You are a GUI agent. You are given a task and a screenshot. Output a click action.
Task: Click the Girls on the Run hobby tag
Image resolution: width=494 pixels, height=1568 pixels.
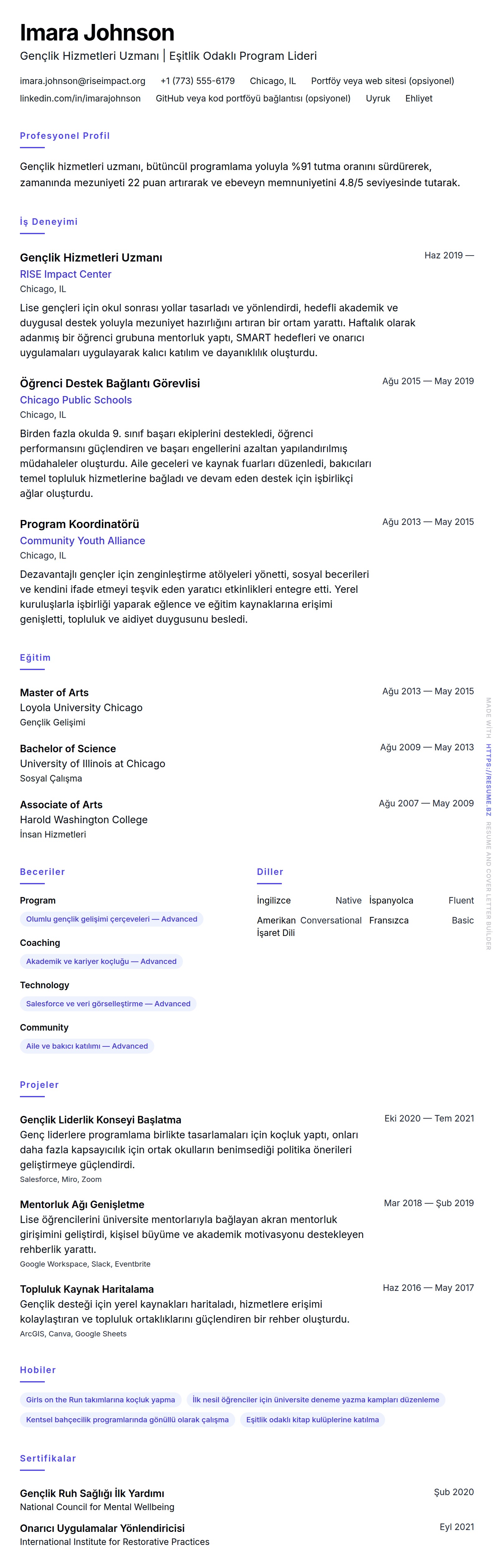(100, 1399)
